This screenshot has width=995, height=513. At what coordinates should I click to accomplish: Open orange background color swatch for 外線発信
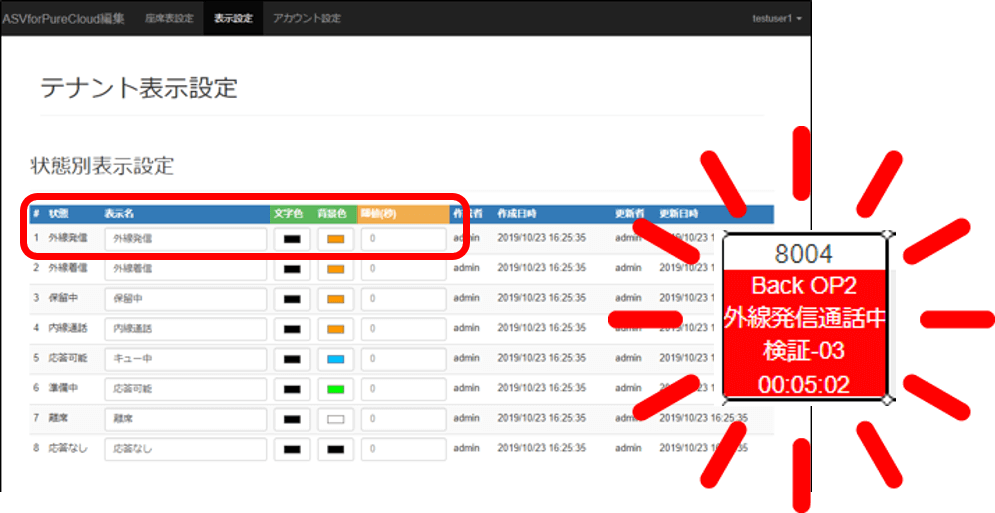(x=335, y=239)
